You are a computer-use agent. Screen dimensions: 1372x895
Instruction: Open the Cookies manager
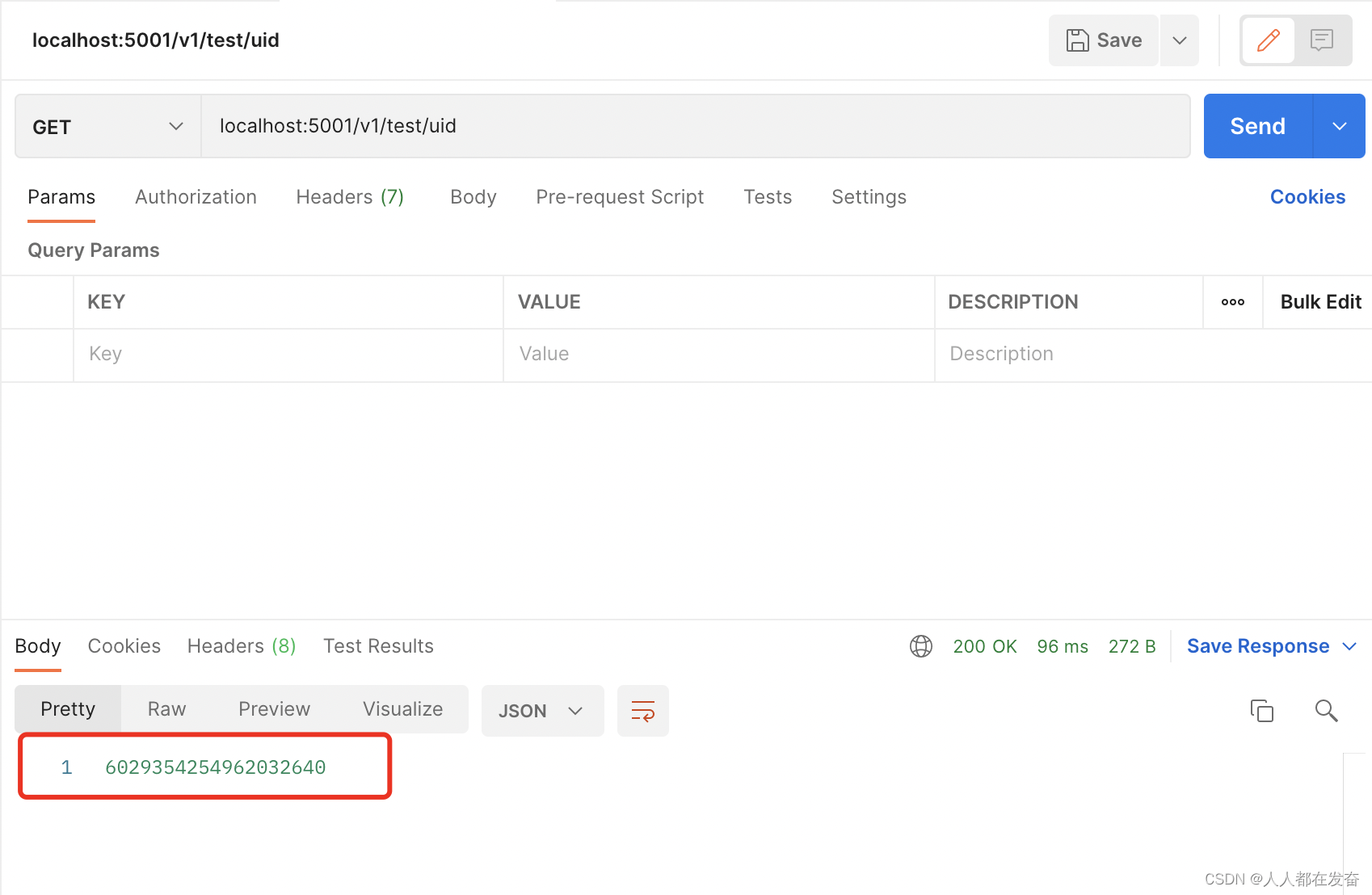pos(1307,196)
